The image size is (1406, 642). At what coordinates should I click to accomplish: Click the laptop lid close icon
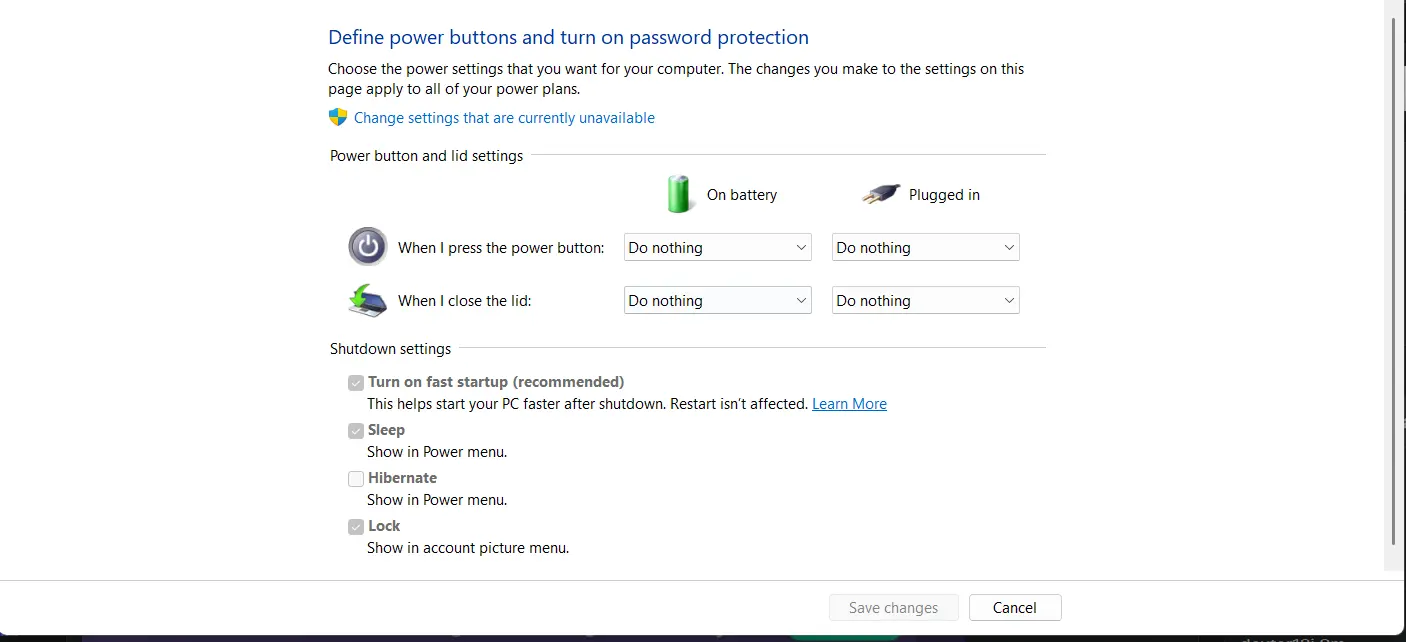368,300
